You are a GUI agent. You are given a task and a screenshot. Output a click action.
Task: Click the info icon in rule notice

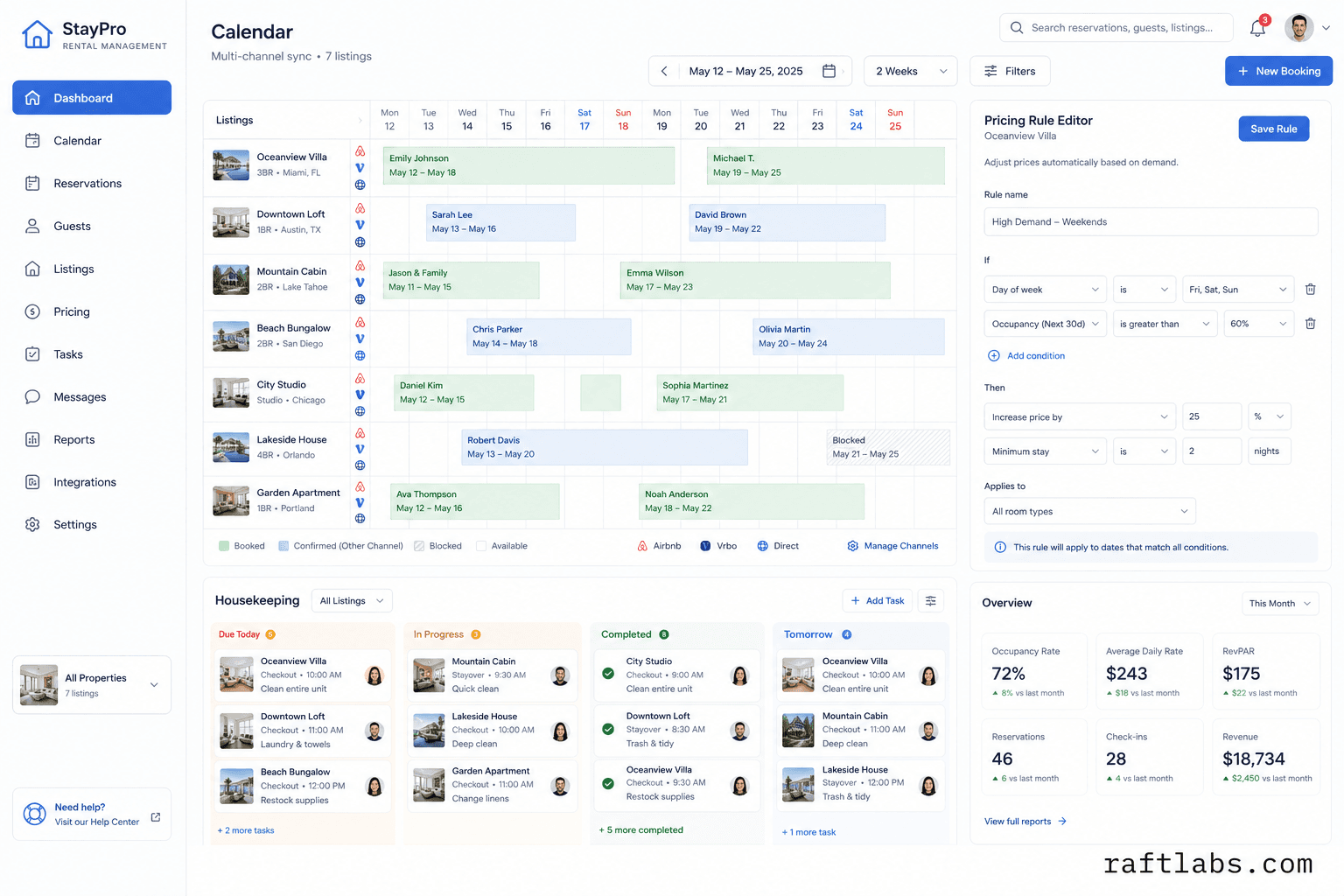(x=1000, y=547)
